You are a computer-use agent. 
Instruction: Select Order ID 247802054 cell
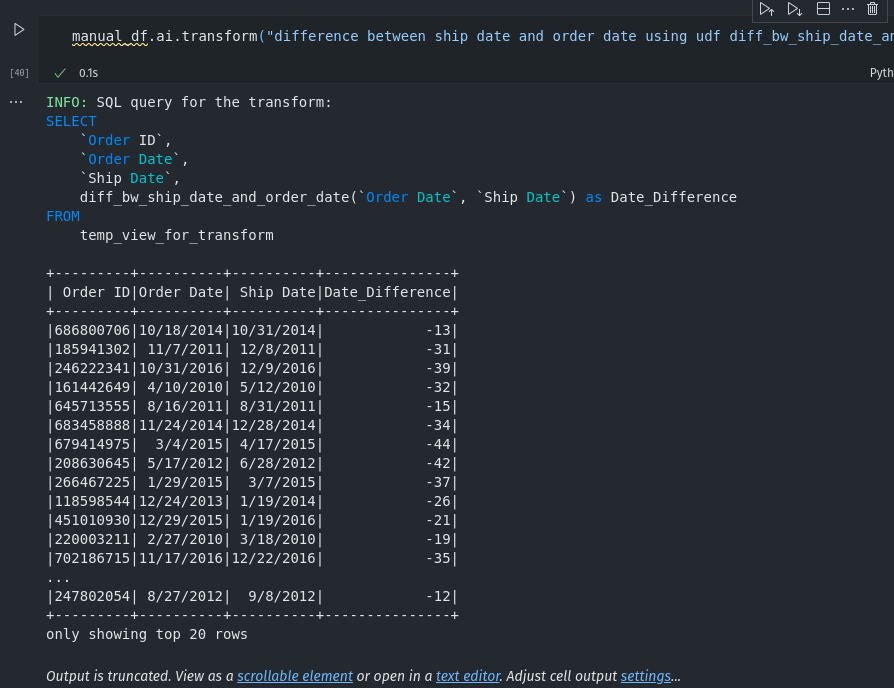coord(92,596)
